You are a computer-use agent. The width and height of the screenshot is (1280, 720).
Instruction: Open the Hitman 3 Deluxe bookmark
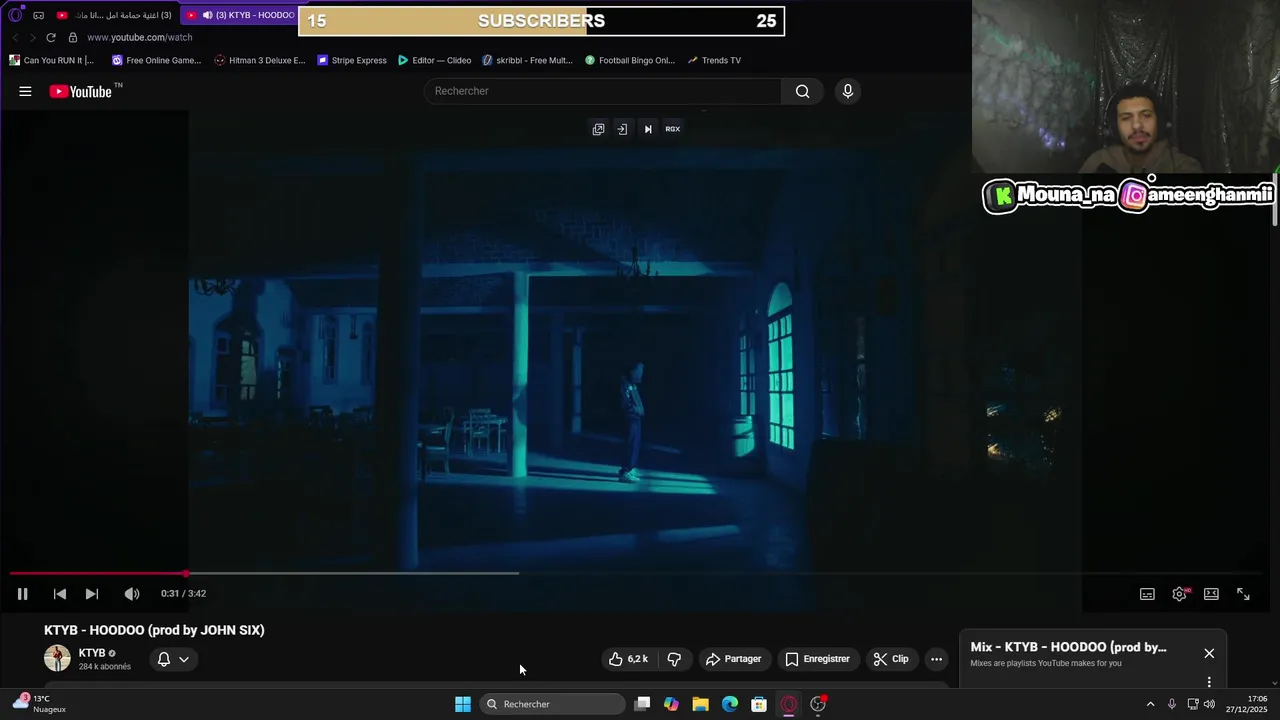(259, 60)
